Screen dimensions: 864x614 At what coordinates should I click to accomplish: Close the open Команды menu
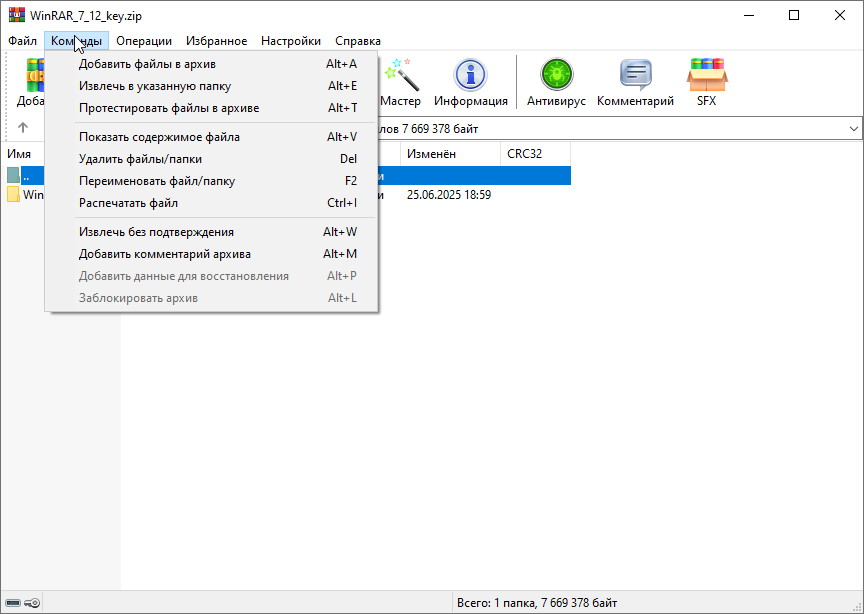pyautogui.click(x=77, y=41)
